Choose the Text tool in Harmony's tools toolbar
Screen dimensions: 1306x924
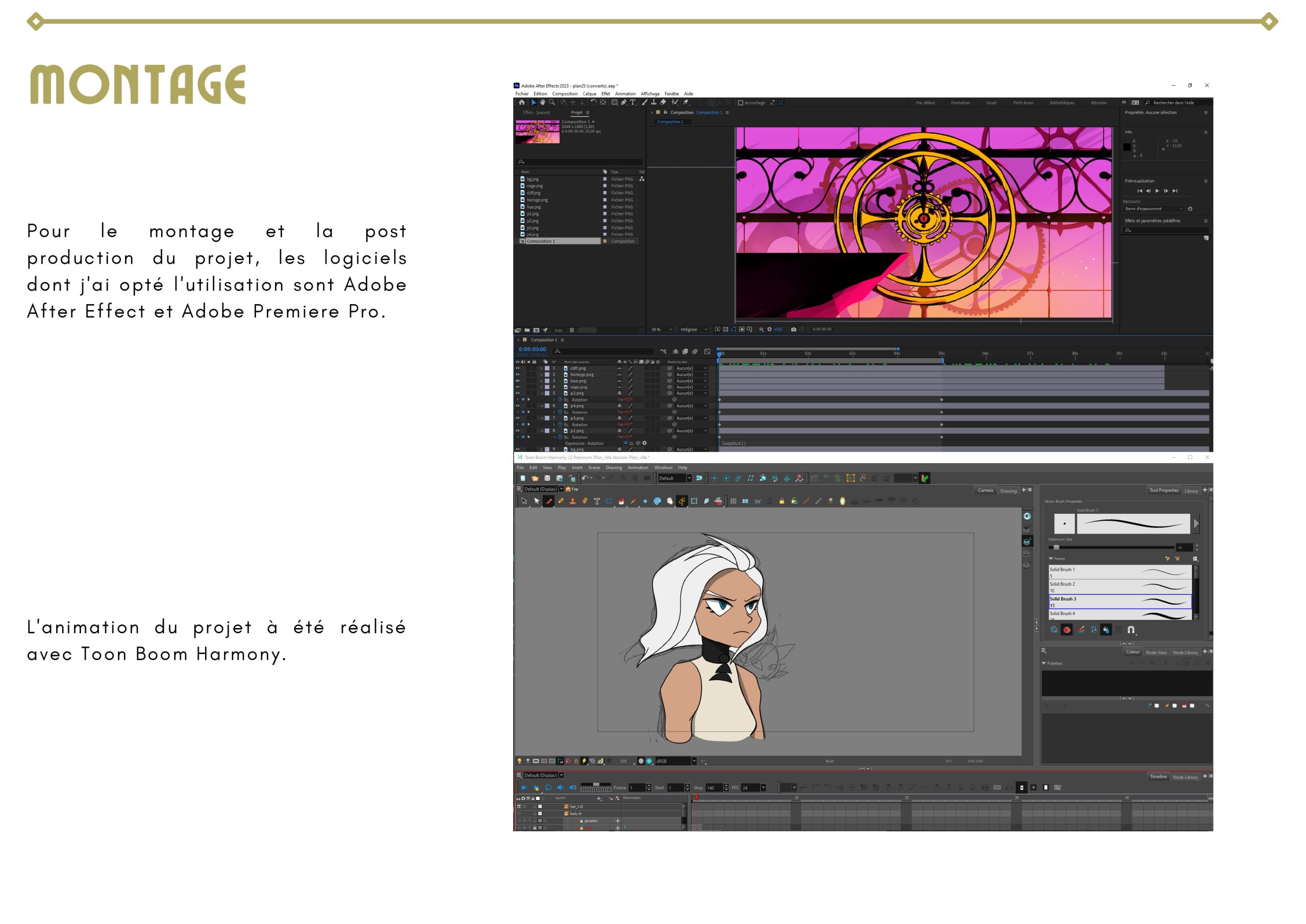tap(597, 501)
